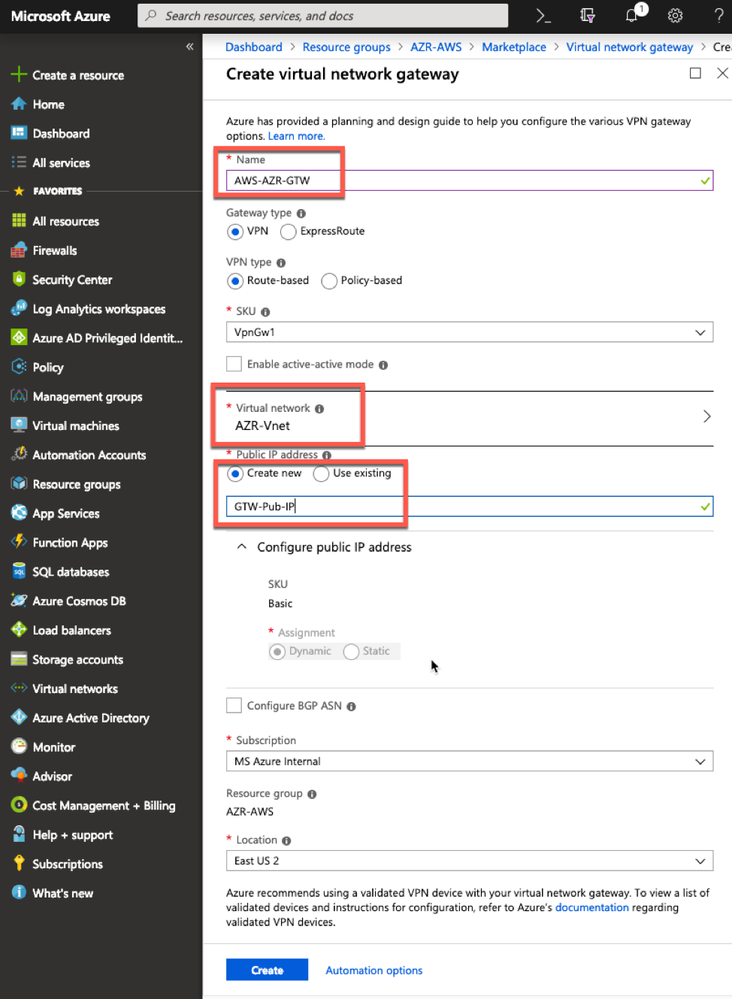
Task: Open Automation options link
Action: [374, 970]
